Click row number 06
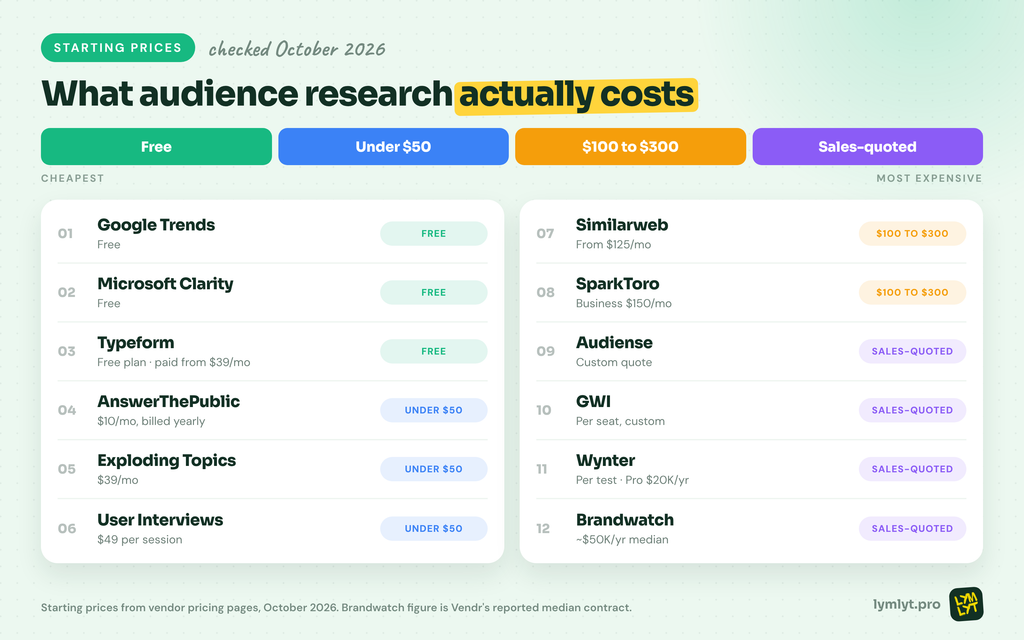The height and width of the screenshot is (640, 1024). (67, 528)
